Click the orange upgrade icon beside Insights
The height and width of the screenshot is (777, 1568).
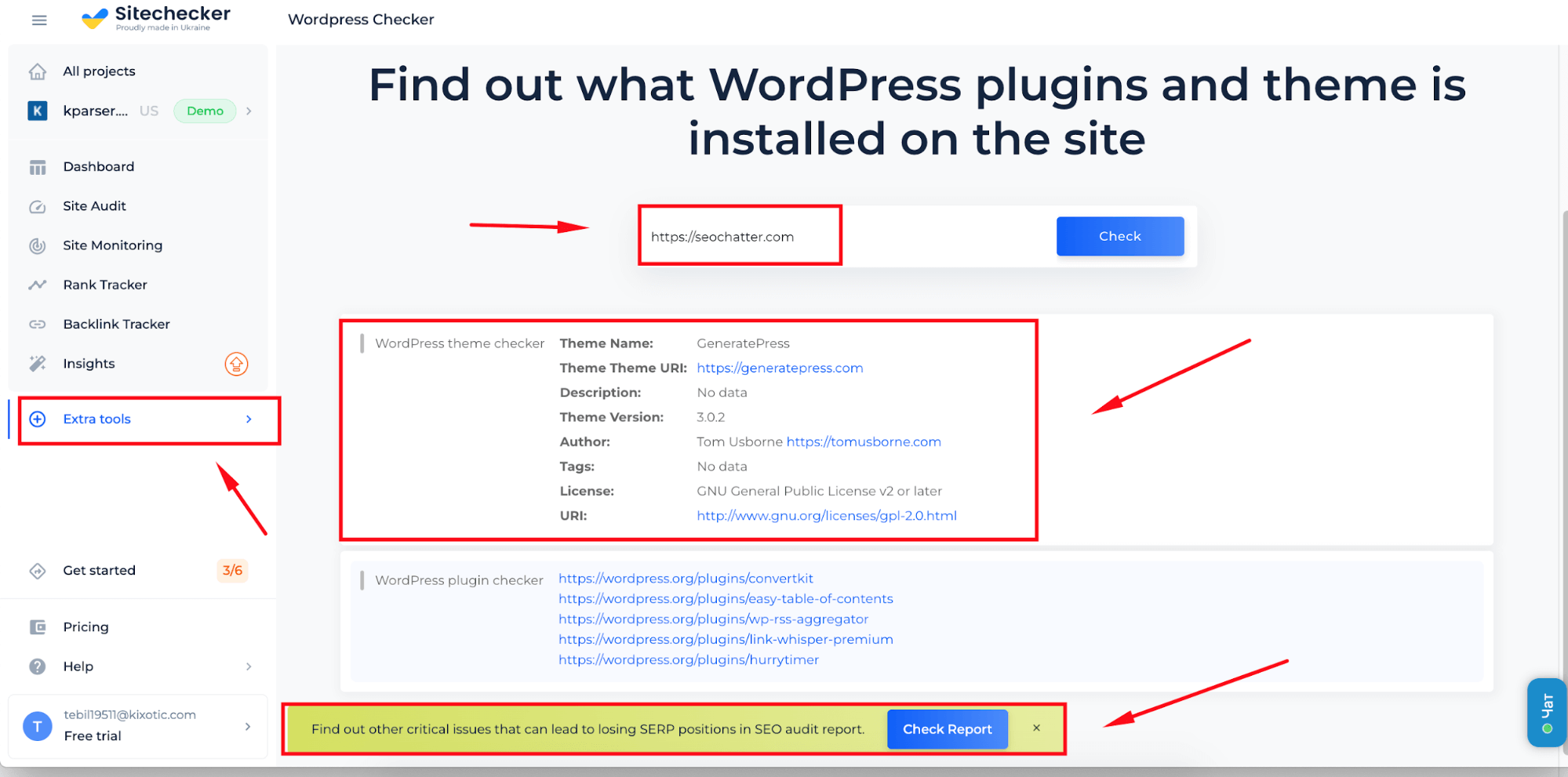pos(236,364)
